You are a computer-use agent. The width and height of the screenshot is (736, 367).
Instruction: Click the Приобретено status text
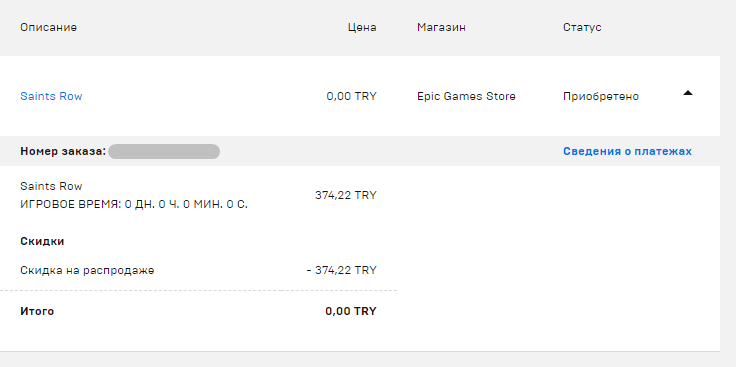[x=601, y=96]
